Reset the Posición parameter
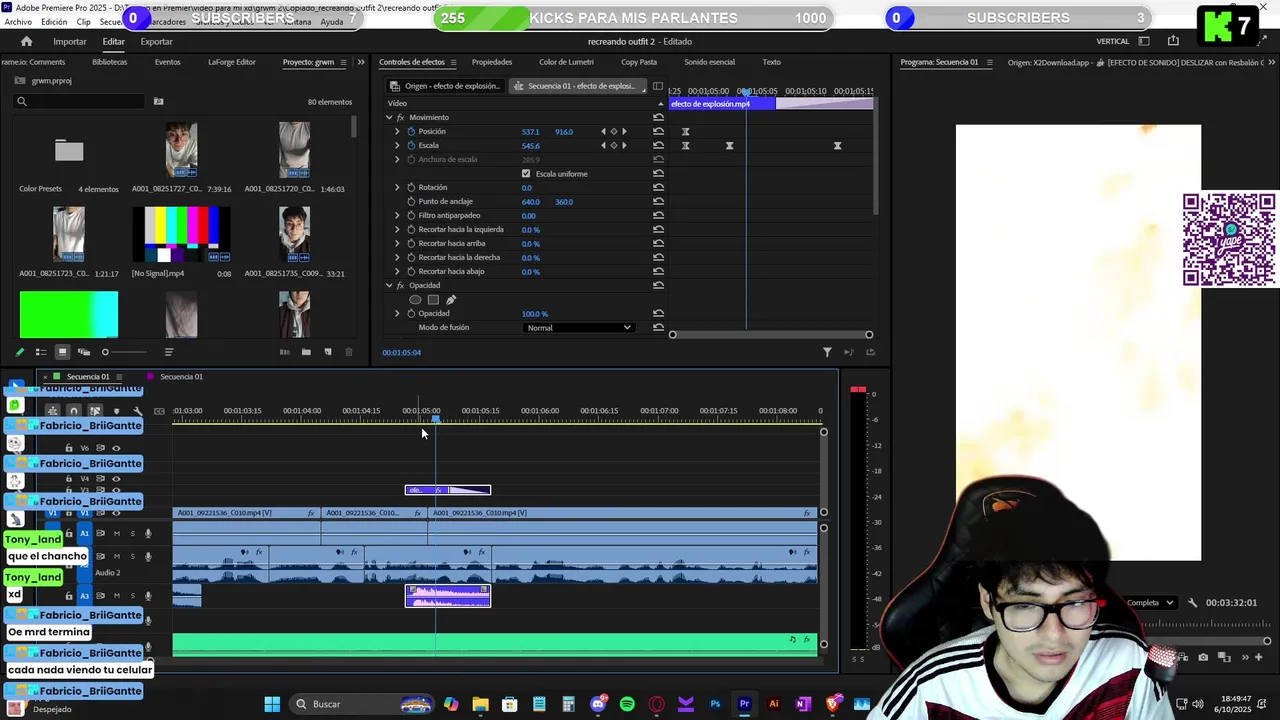Image resolution: width=1280 pixels, height=720 pixels. 658,131
